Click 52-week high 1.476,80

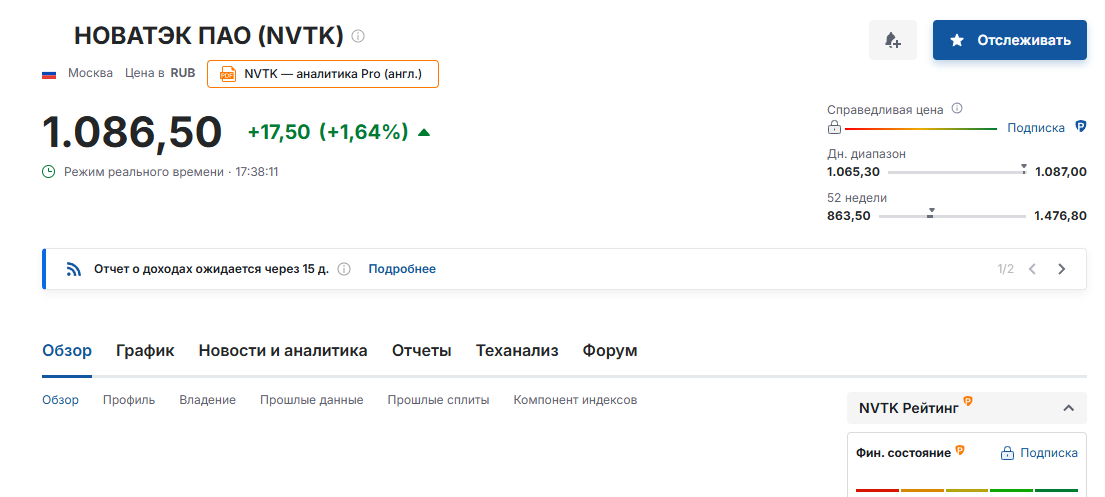tap(1061, 216)
